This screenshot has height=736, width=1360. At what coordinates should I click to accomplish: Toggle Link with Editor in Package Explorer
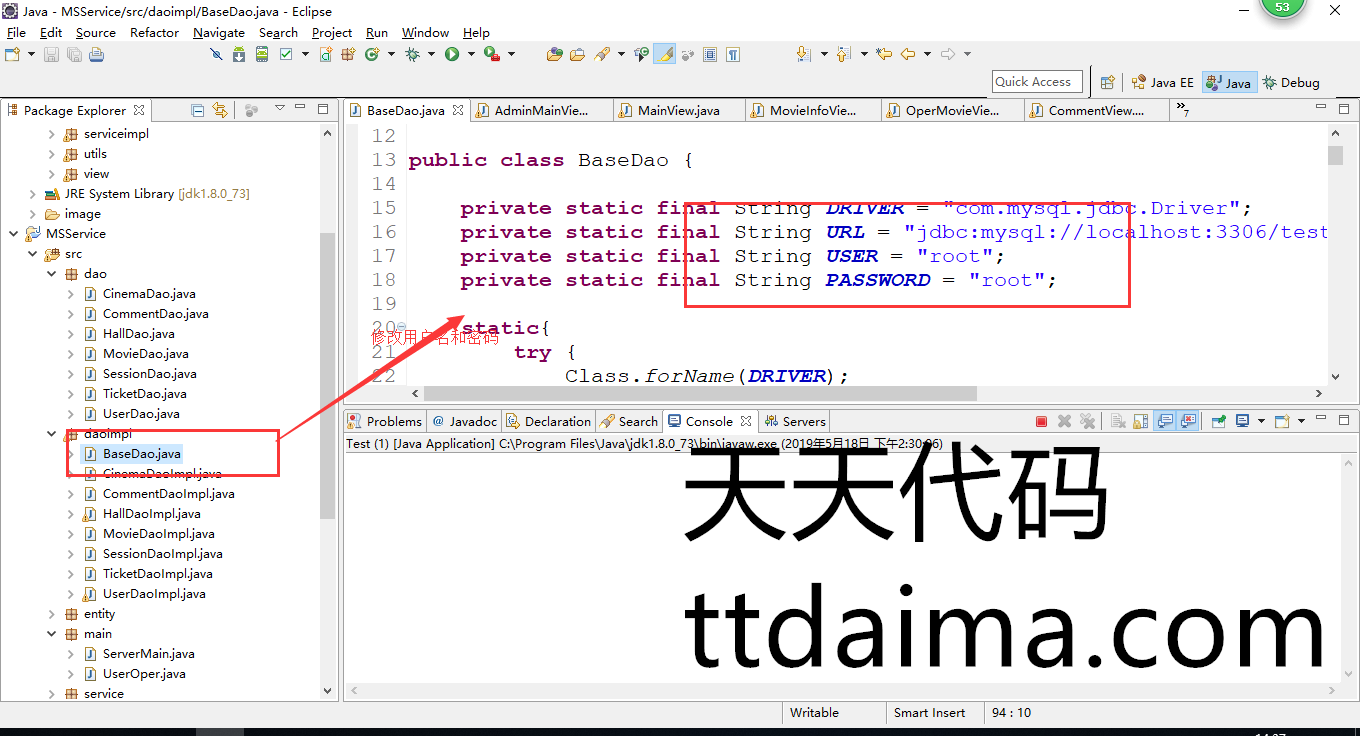[220, 110]
